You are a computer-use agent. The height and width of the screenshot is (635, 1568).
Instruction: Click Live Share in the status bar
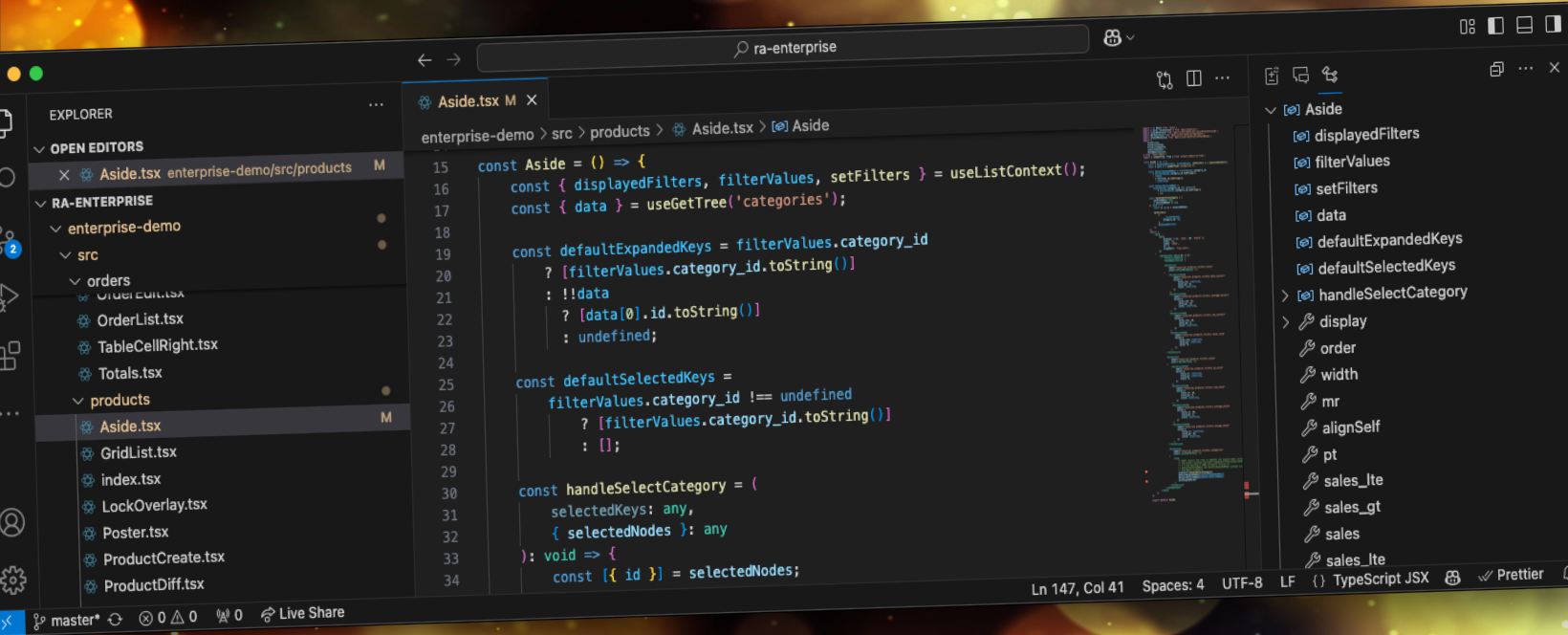pos(302,613)
